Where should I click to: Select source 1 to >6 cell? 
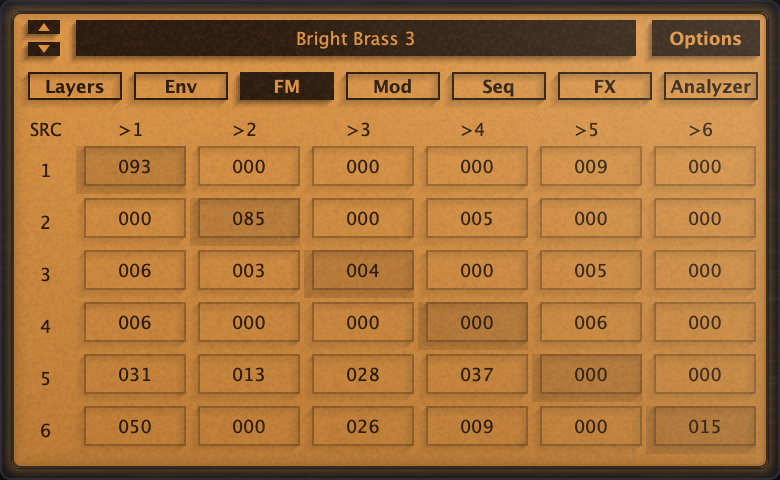(704, 166)
